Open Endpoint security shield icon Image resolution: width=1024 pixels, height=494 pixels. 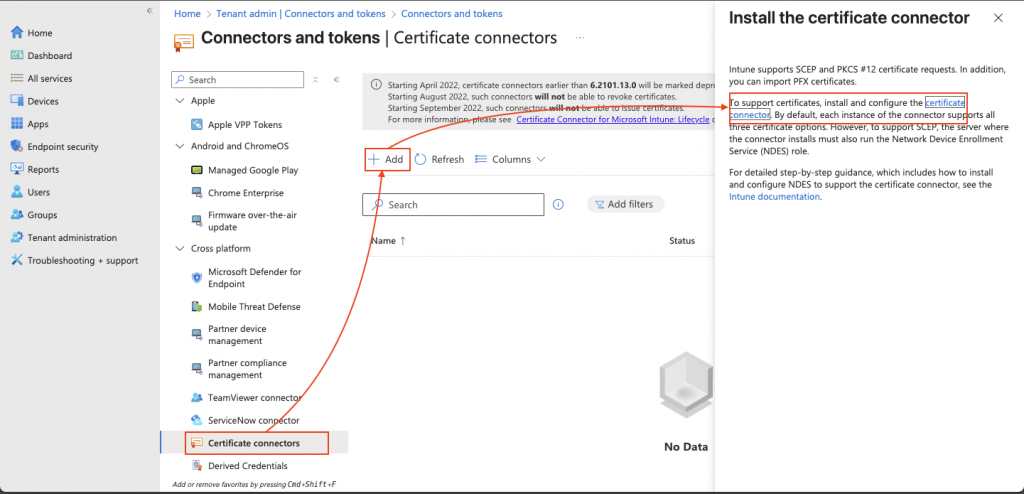click(17, 146)
